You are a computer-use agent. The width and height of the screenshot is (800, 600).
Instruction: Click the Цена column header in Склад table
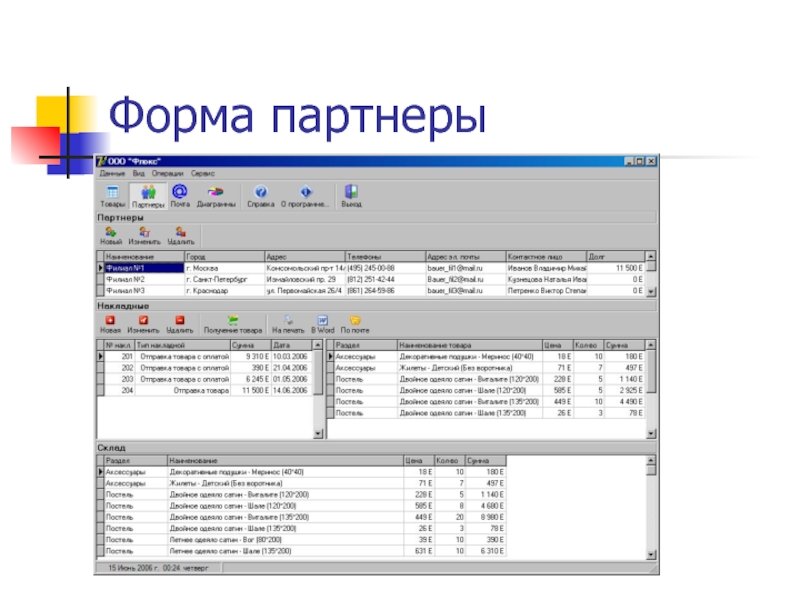click(x=419, y=461)
